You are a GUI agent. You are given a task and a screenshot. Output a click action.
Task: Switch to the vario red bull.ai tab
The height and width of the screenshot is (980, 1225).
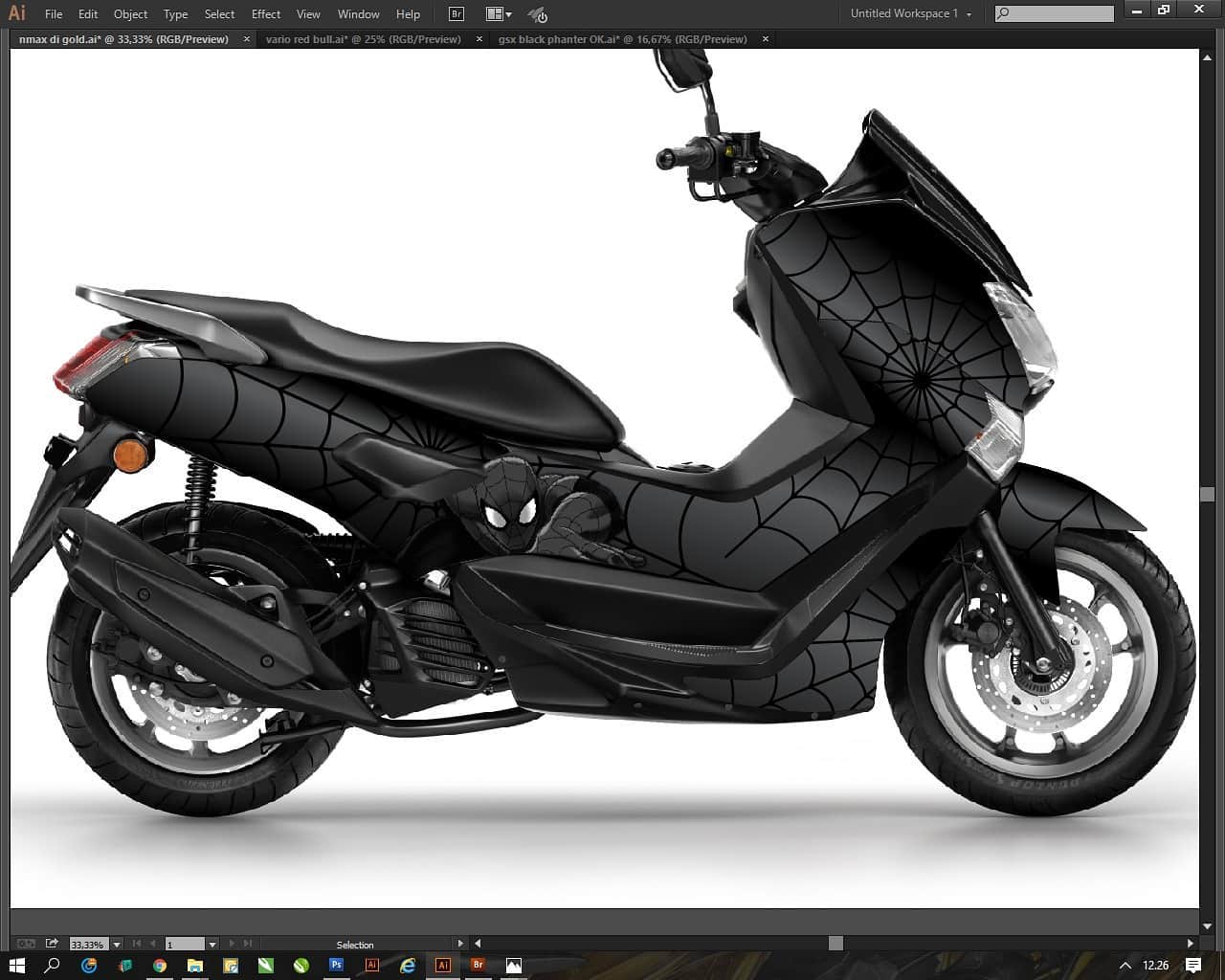tap(364, 39)
